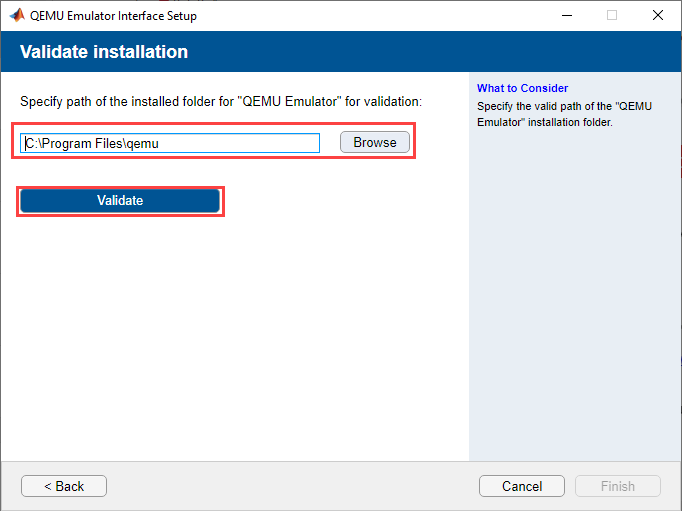The width and height of the screenshot is (682, 511).
Task: Click the "QEMU Emulator Interface Setup" title bar text
Action: (x=114, y=16)
